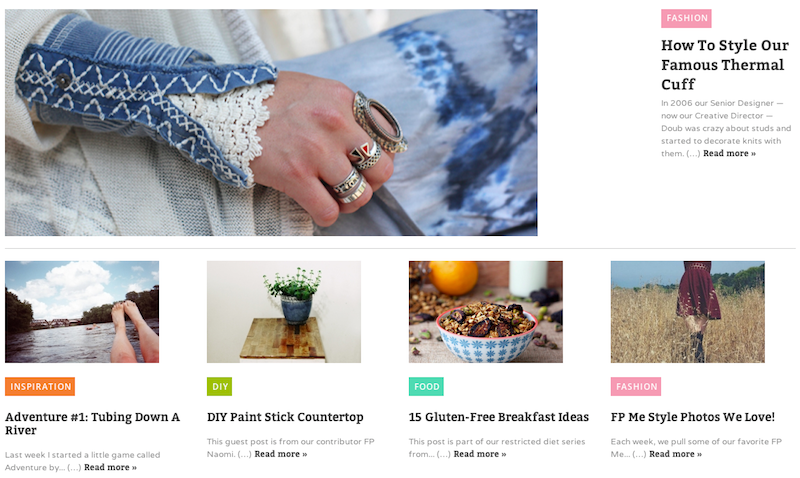Open '15 Gluten-Free Breakfast Ideas' title
This screenshot has height=478, width=800.
[x=498, y=417]
